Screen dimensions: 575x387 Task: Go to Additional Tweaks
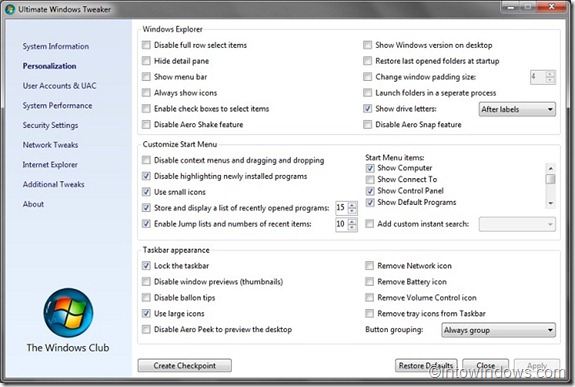(54, 185)
